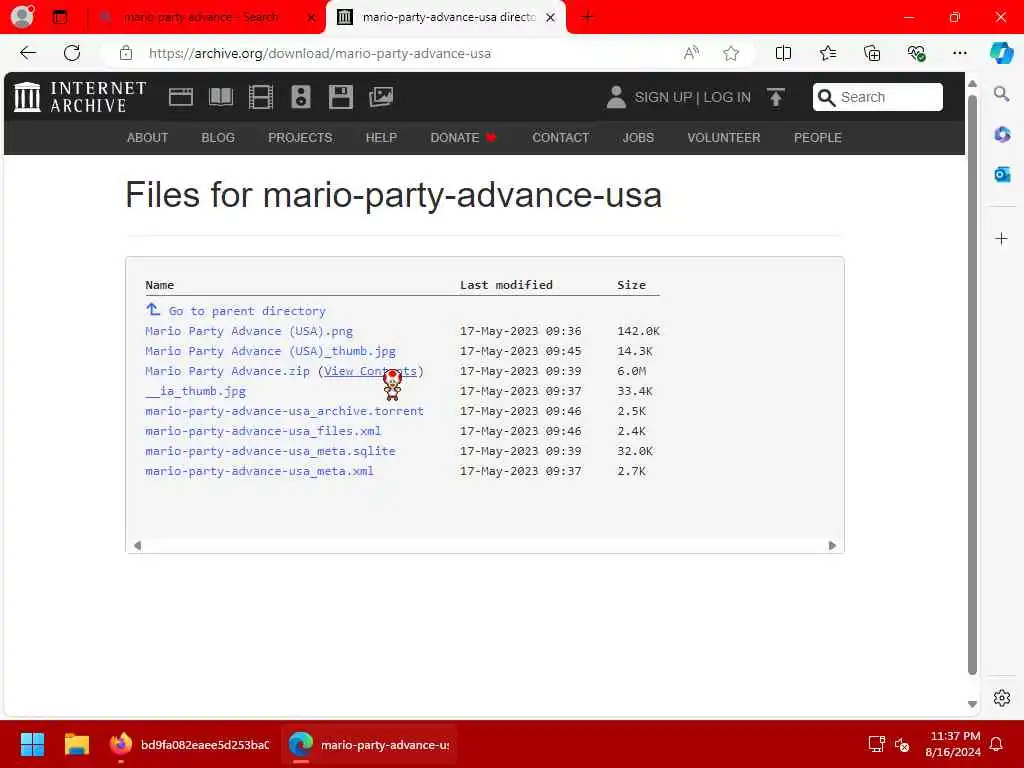The image size is (1024, 768).
Task: View site information lock icon
Action: click(x=126, y=54)
